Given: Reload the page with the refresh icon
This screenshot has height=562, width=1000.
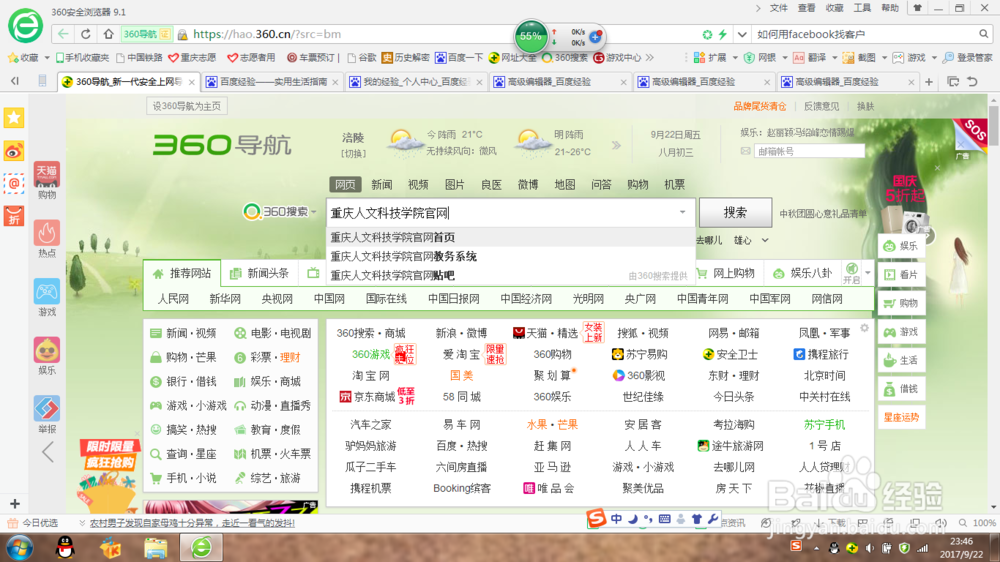Looking at the screenshot, I should point(85,34).
